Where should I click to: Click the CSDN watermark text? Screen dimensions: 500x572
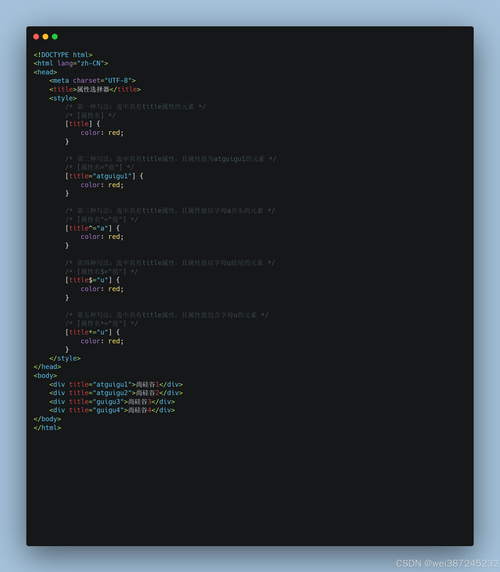pos(447,563)
